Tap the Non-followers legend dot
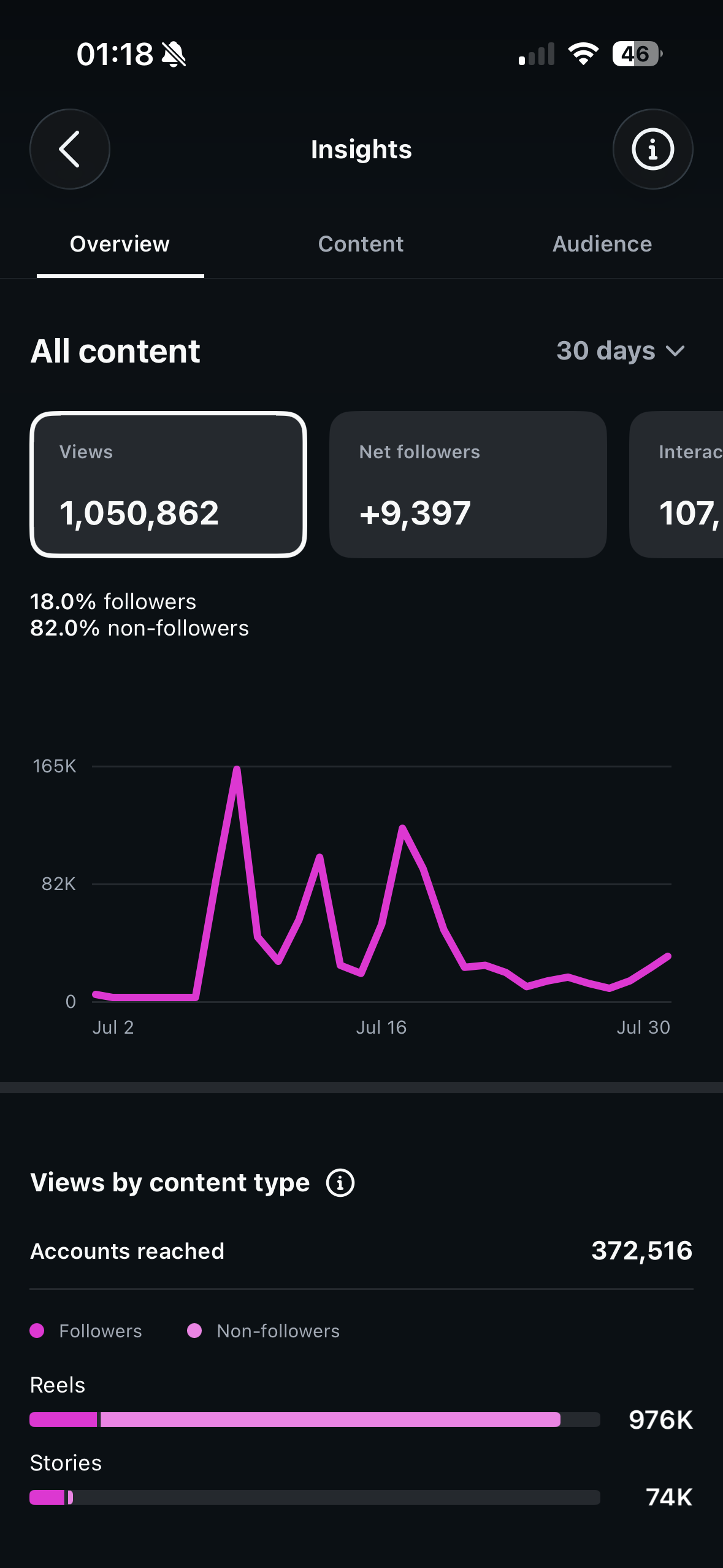The height and width of the screenshot is (1568, 723). click(194, 1331)
